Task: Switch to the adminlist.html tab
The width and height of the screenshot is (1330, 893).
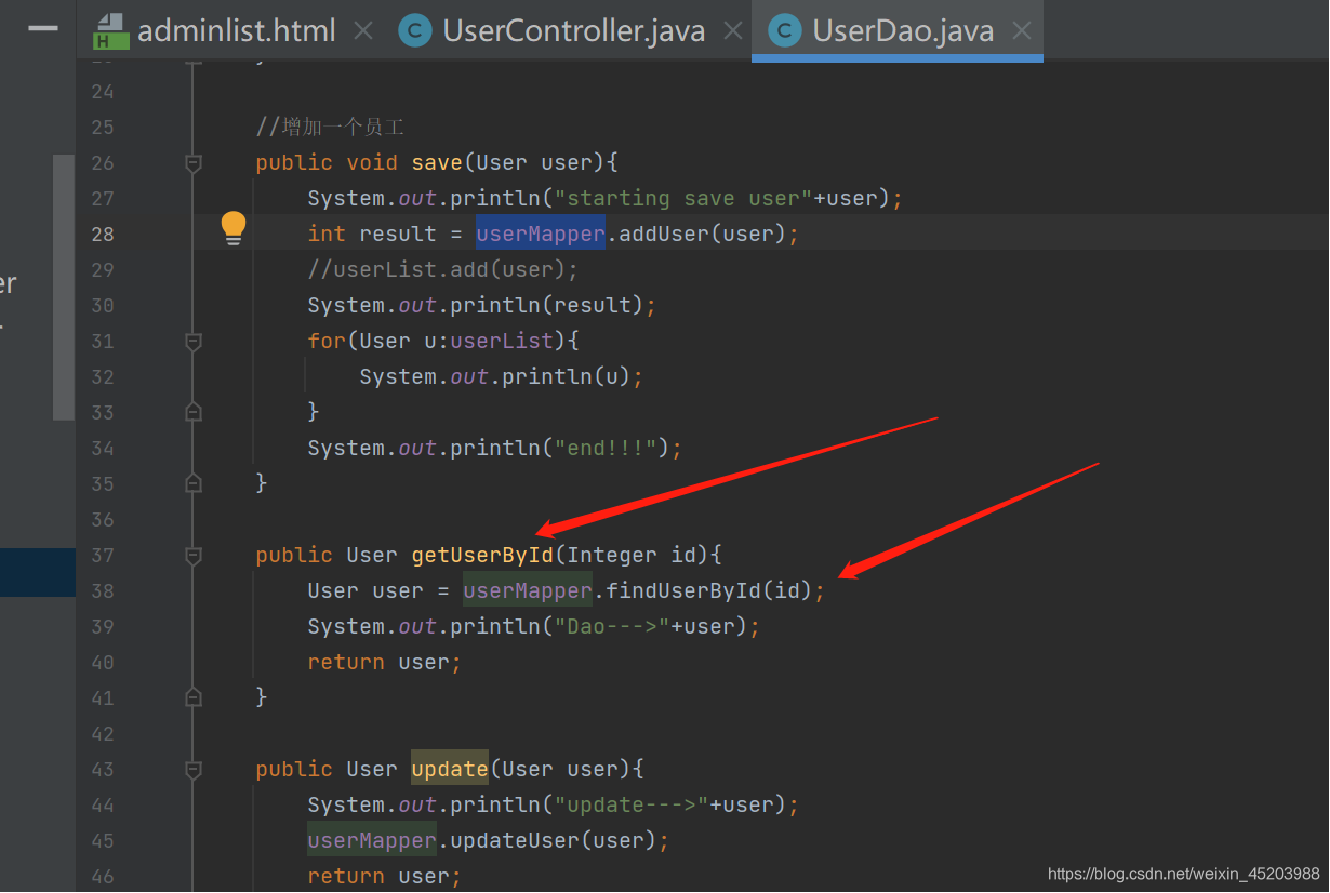Action: 237,31
